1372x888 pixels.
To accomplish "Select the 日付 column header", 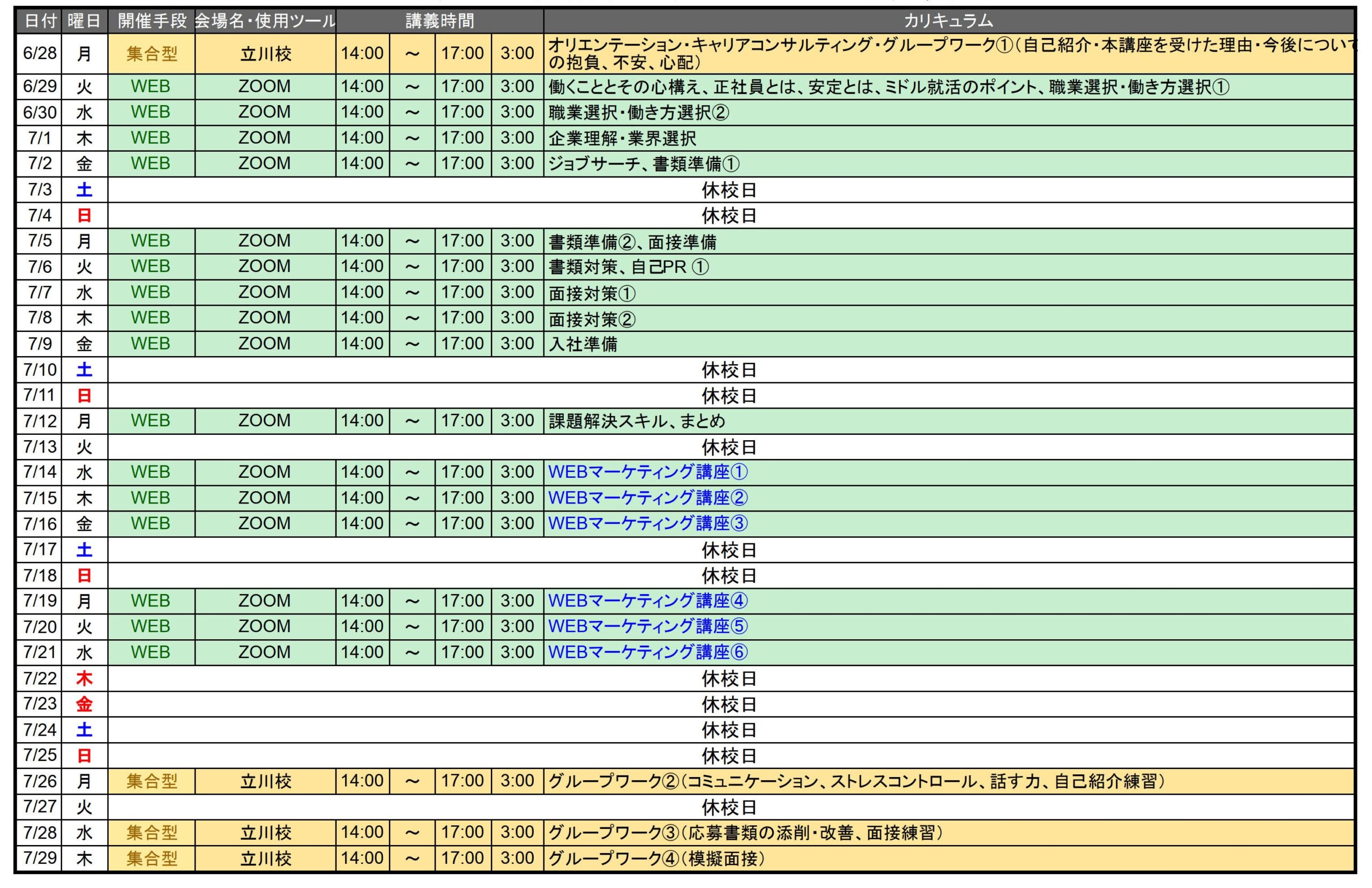I will tap(40, 21).
